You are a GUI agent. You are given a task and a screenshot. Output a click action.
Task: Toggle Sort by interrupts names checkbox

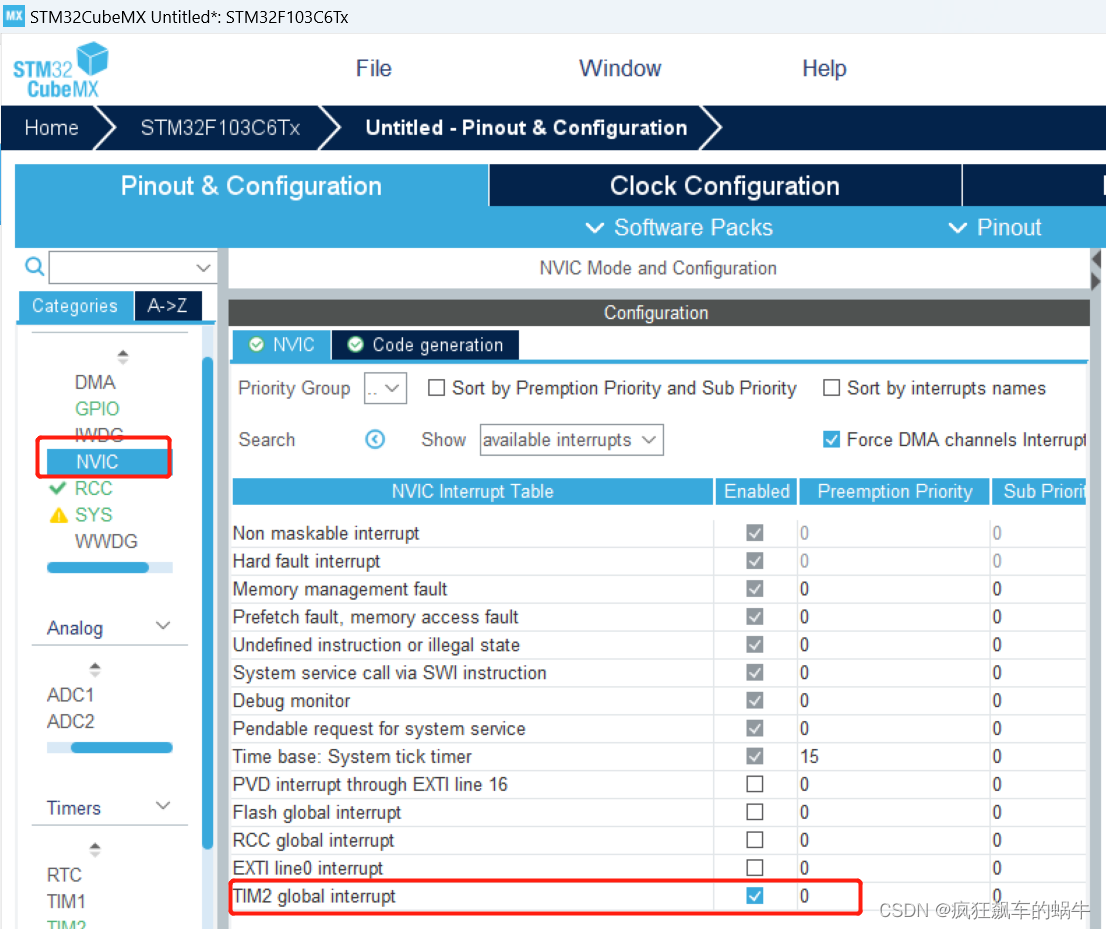pos(832,388)
